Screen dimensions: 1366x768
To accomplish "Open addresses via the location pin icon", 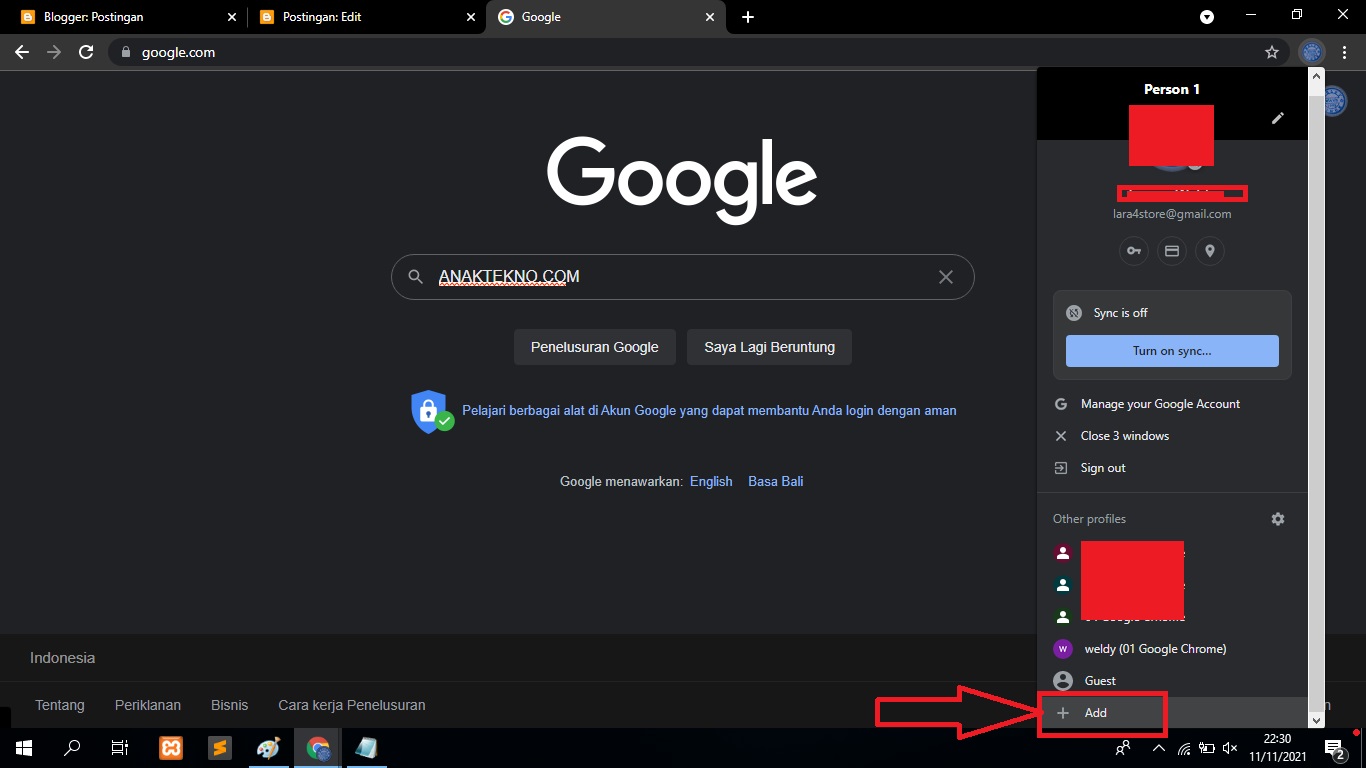I will (x=1209, y=251).
